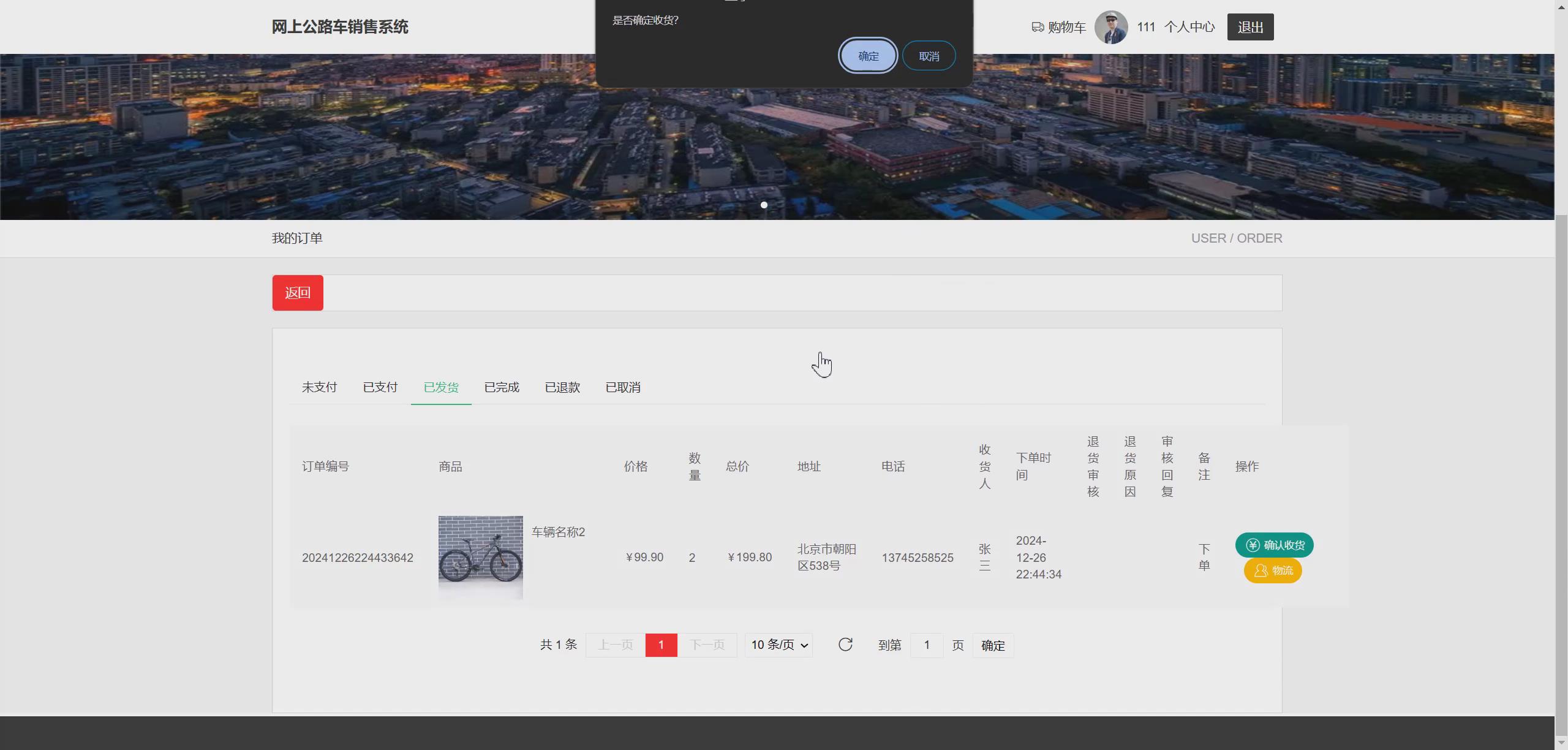Viewport: 1568px width, 750px height.
Task: Click the banner carousel indicator dot
Action: 764,205
